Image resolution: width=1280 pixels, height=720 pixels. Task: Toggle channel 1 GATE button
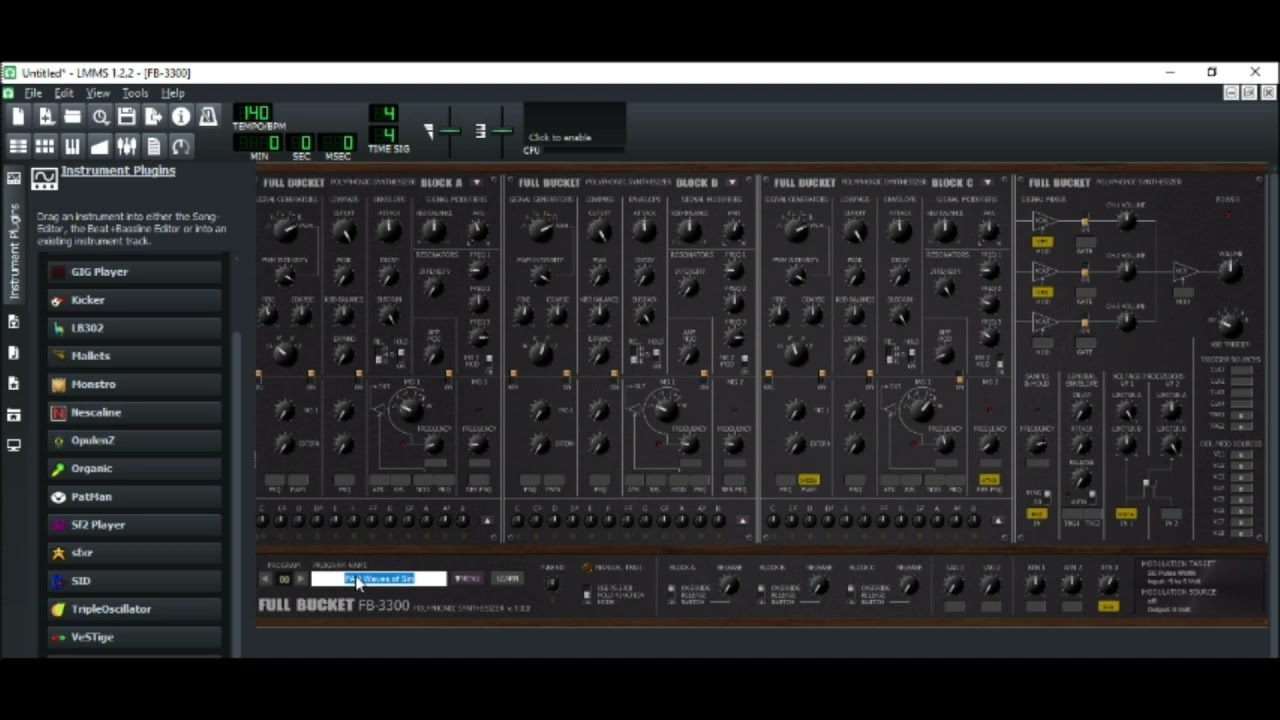coord(1084,242)
